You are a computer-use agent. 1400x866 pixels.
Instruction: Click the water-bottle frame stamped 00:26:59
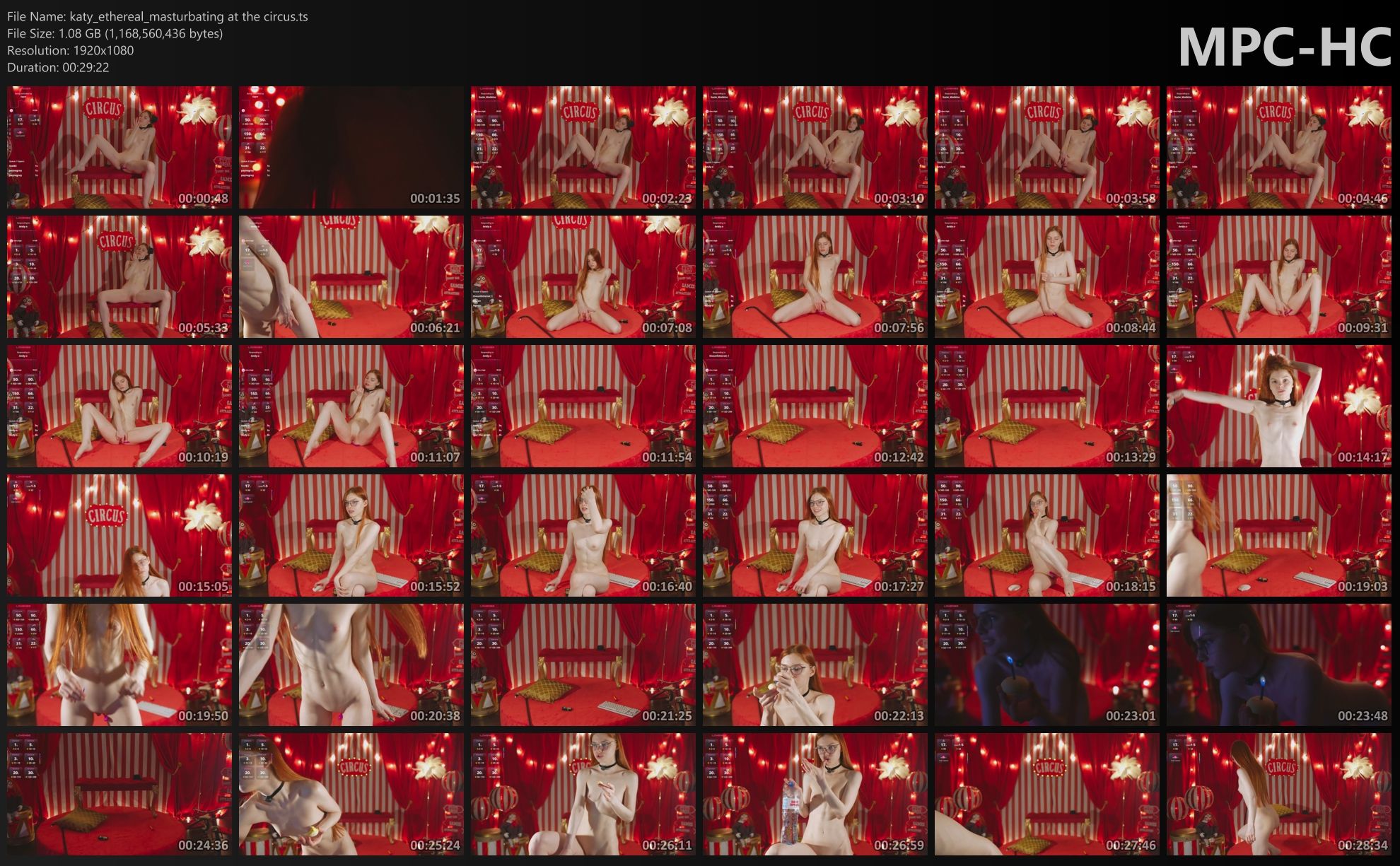[815, 795]
